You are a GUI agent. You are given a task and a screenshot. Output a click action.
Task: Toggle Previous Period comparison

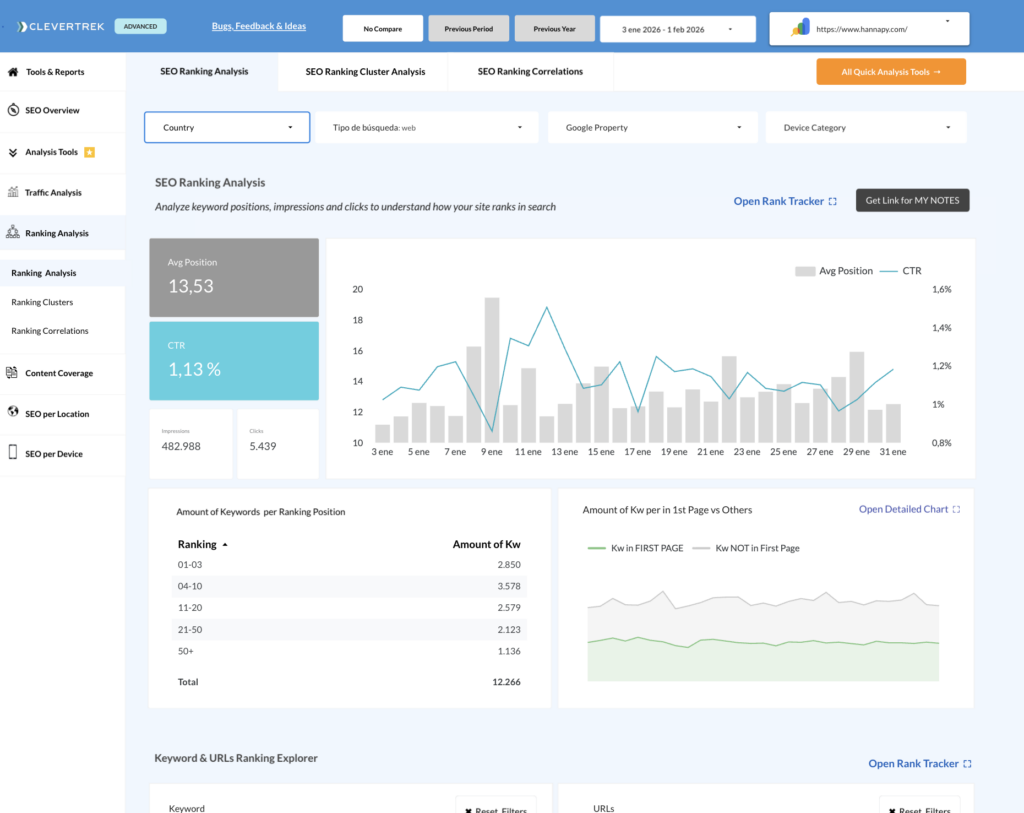(x=468, y=29)
